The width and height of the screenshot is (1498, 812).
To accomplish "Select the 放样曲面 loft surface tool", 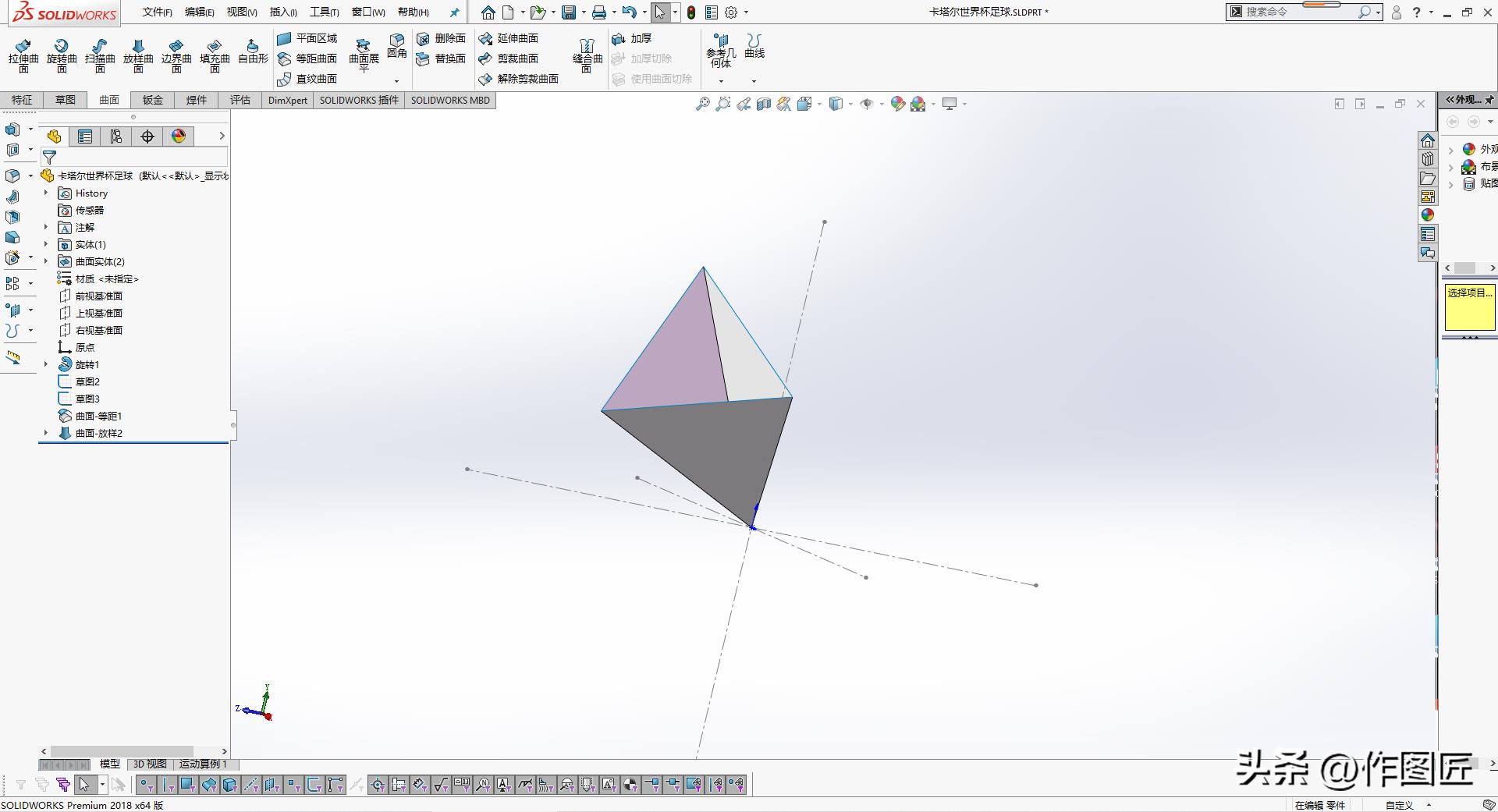I will tap(138, 55).
